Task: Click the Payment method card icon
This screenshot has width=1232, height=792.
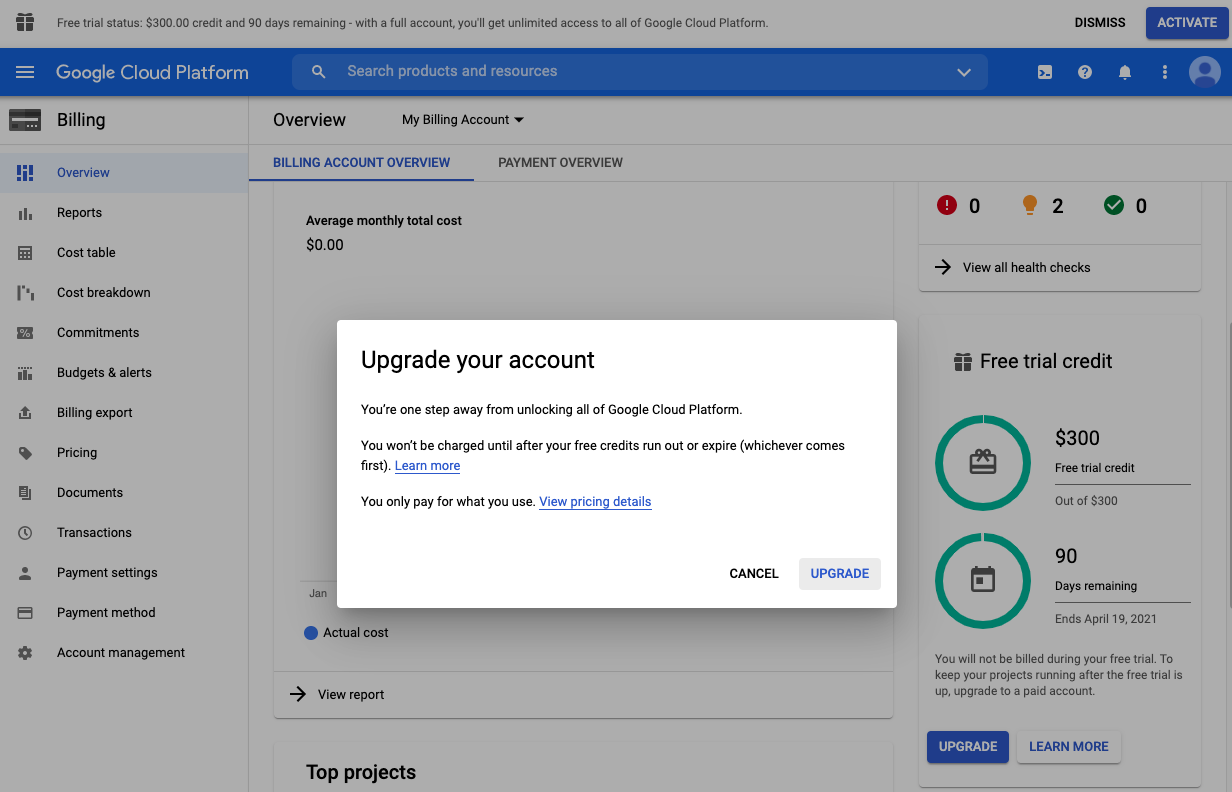Action: coord(25,613)
